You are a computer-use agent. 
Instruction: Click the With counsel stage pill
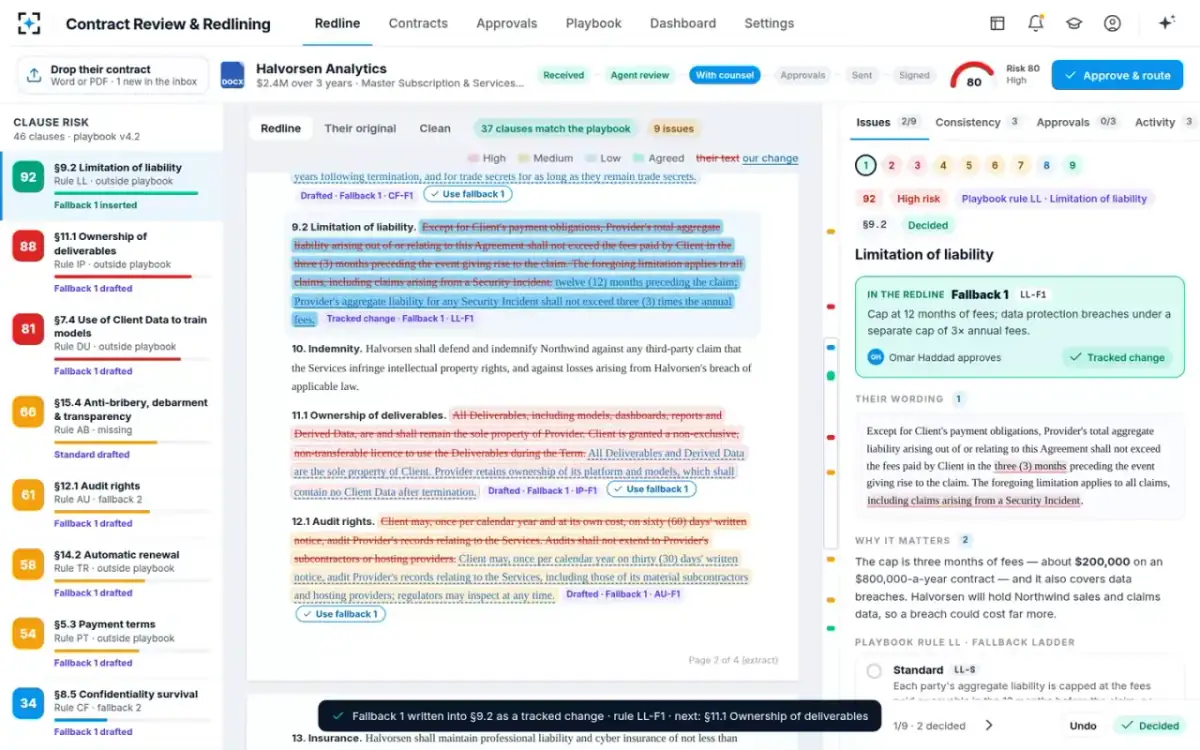click(x=725, y=75)
